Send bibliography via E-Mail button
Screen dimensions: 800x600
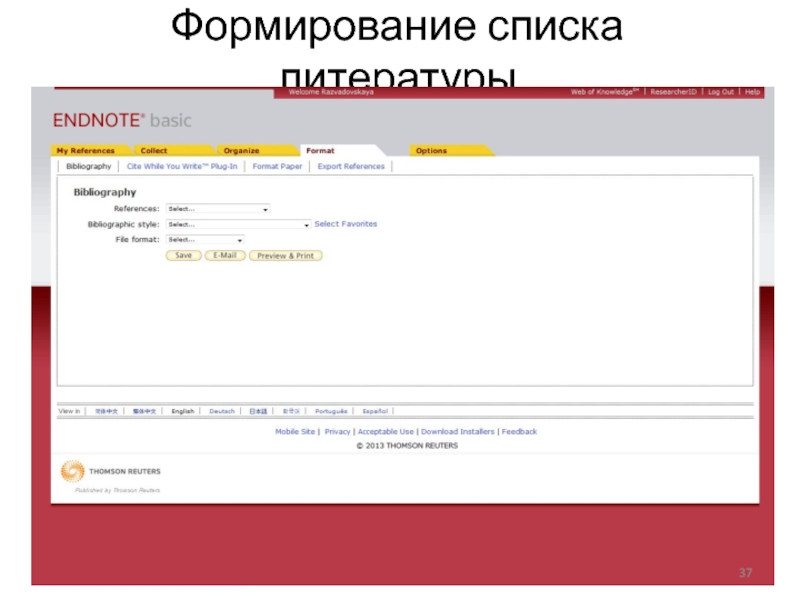225,256
